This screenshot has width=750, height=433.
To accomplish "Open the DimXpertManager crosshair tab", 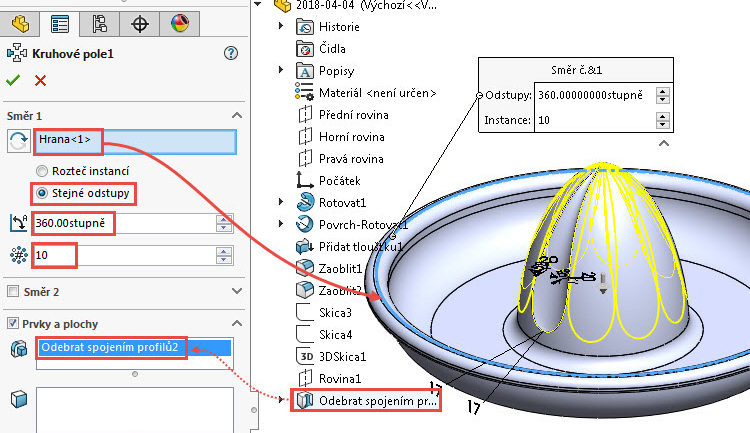I will [140, 24].
